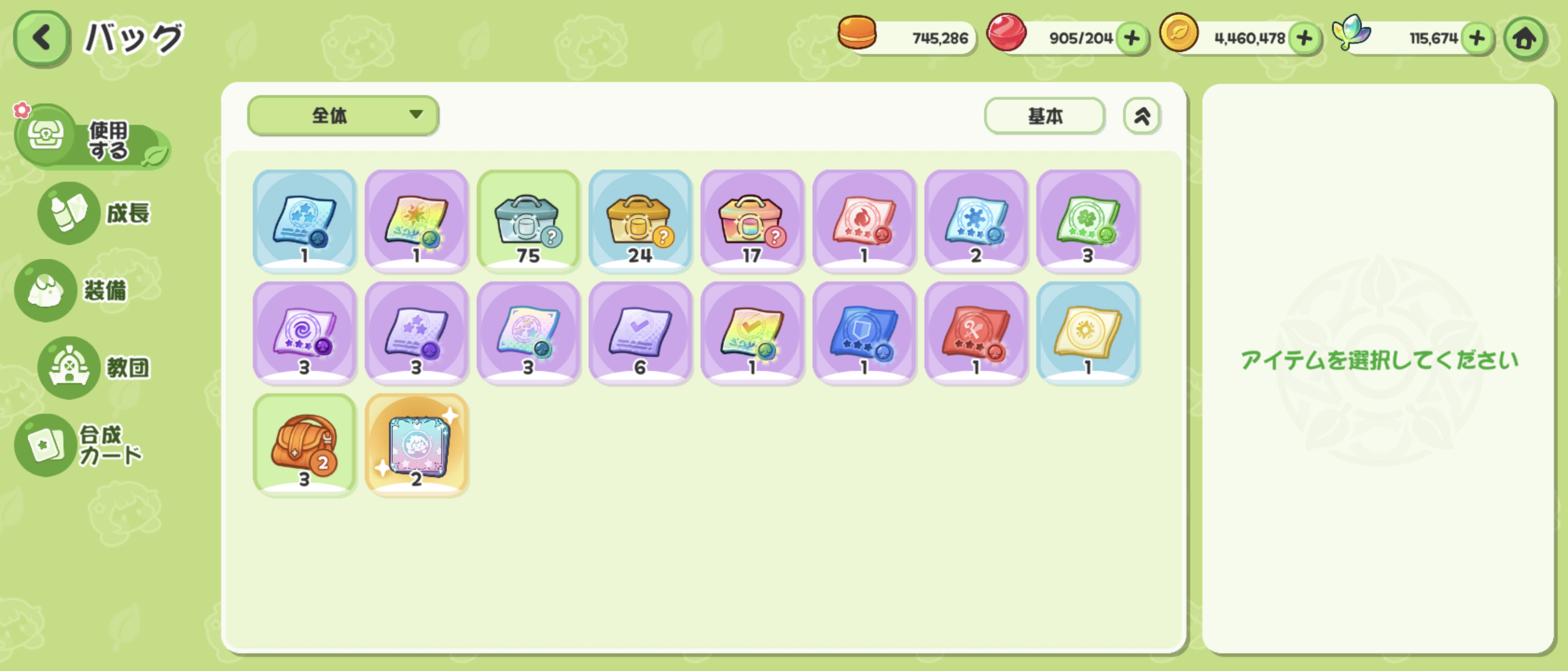Screen dimensions: 1568x671
Task: Select the red flame ticket item
Action: coord(864,221)
